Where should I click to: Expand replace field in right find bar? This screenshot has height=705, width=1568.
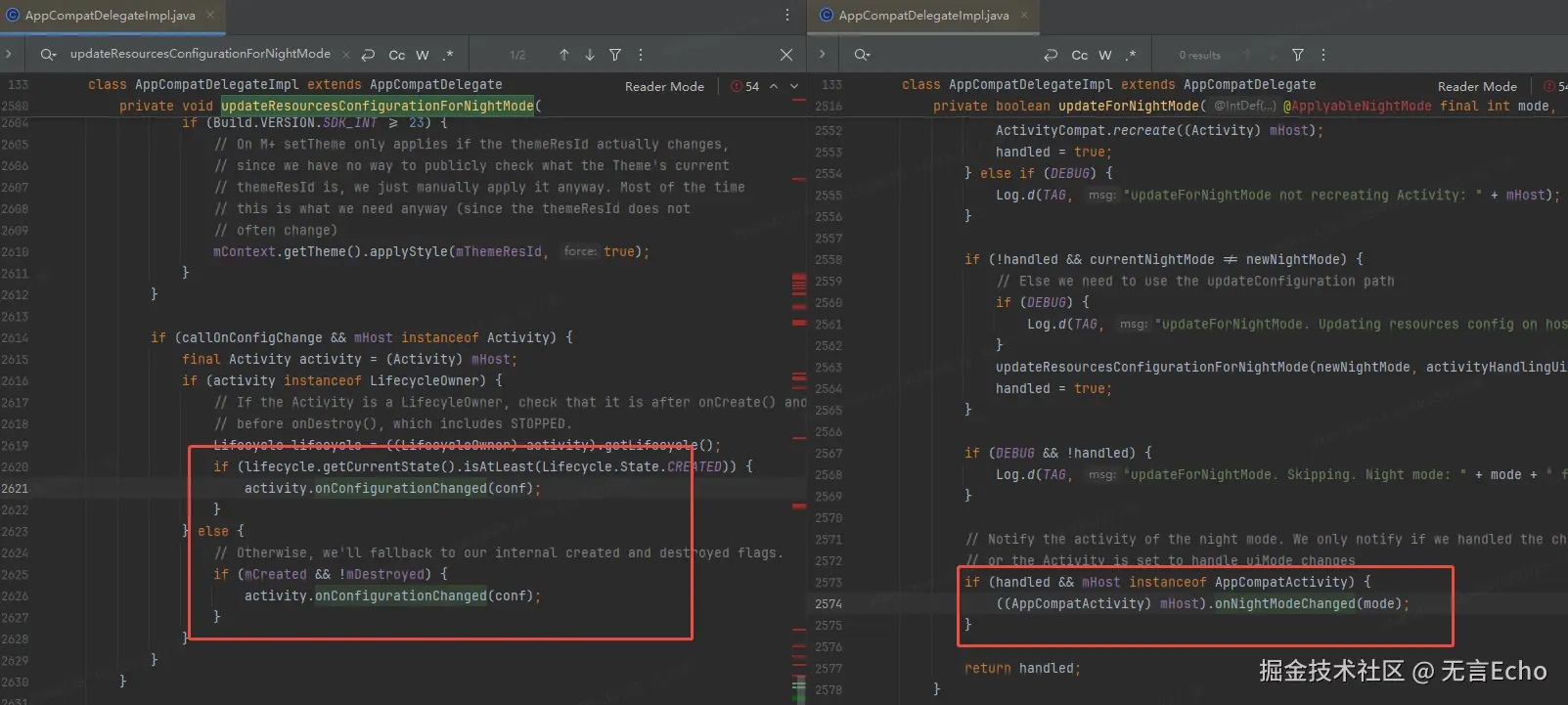tap(822, 55)
